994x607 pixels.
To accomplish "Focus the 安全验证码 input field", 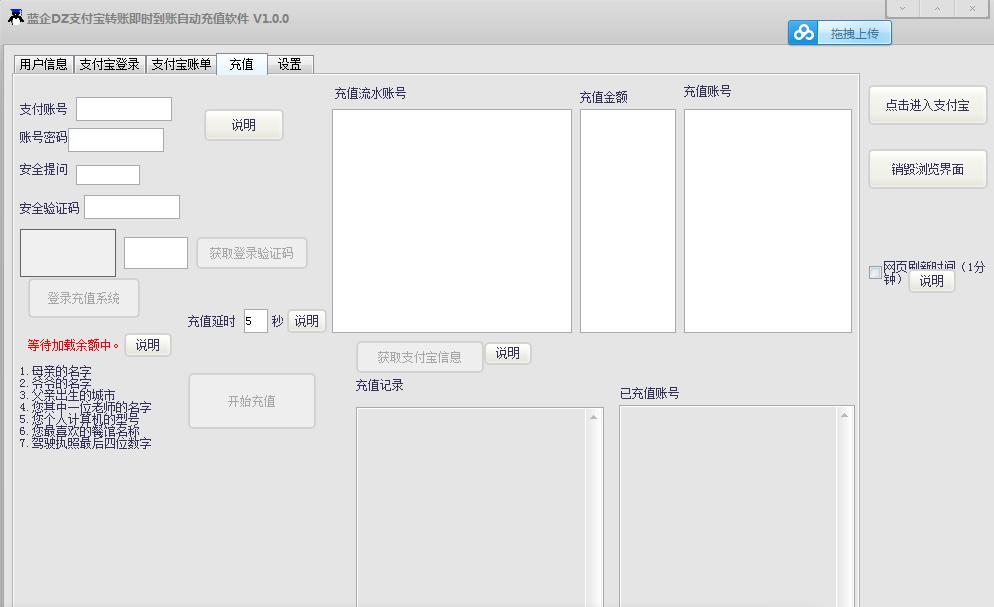I will 132,207.
